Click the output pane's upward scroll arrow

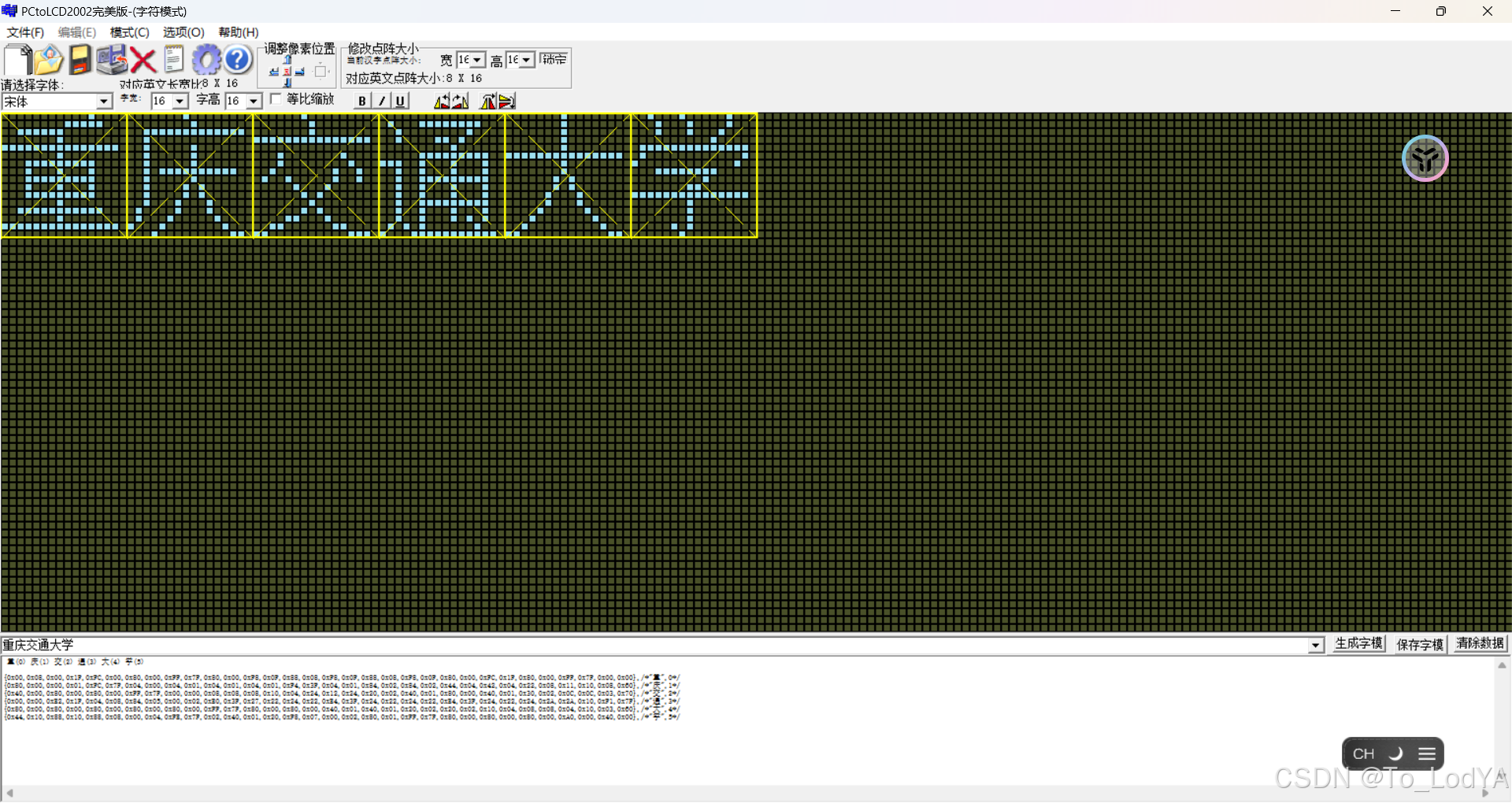click(x=1502, y=665)
